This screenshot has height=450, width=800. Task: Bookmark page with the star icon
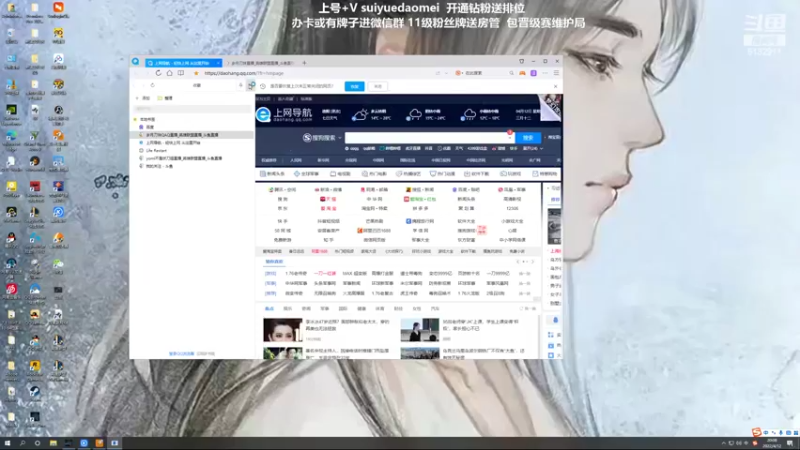pos(196,73)
